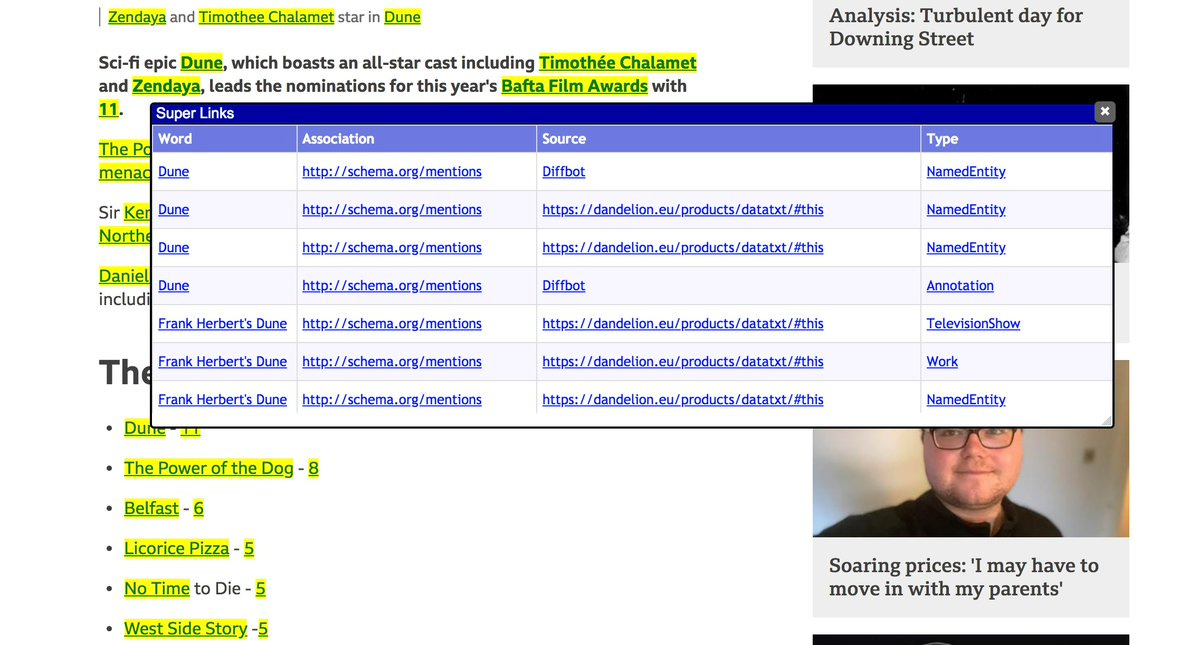Open the TelevisionShow type link
This screenshot has height=645, width=1199.
coord(973,324)
